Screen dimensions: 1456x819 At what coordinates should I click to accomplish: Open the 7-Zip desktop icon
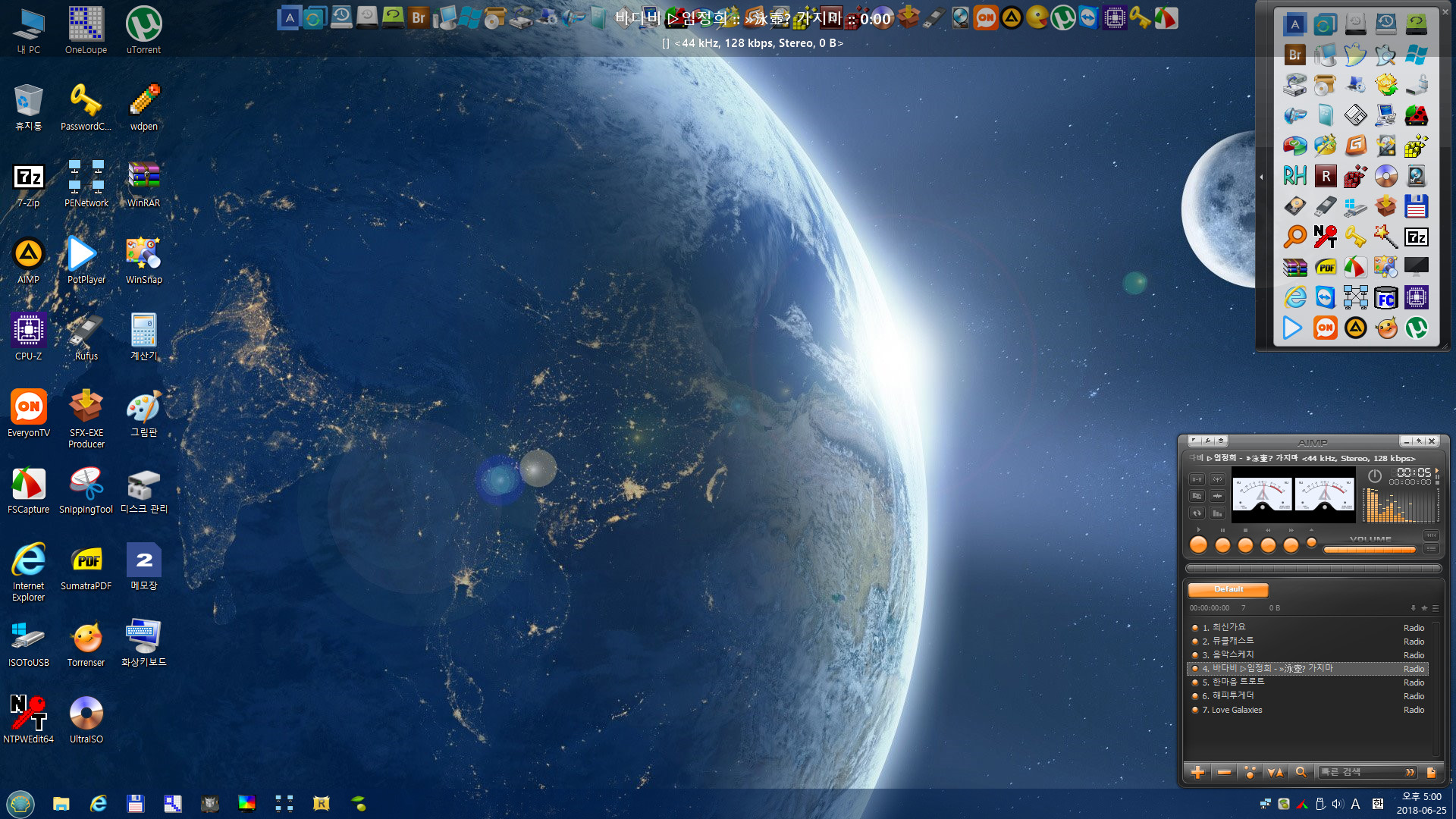pos(28,184)
